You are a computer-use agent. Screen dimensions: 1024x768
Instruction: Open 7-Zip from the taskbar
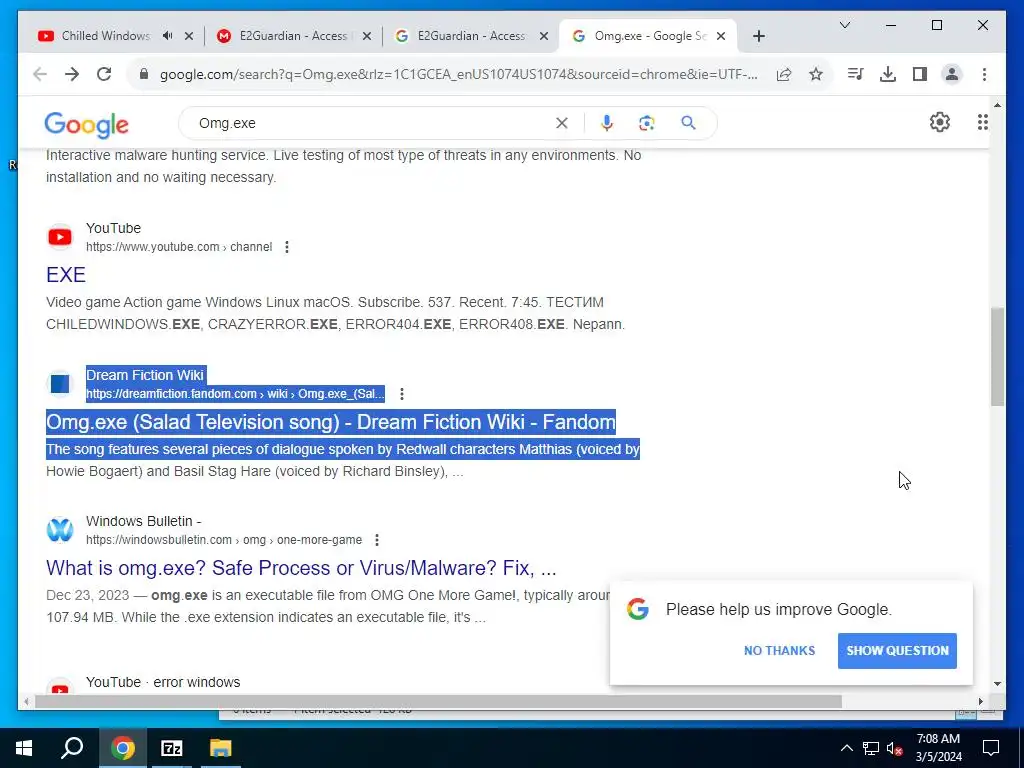click(x=171, y=748)
